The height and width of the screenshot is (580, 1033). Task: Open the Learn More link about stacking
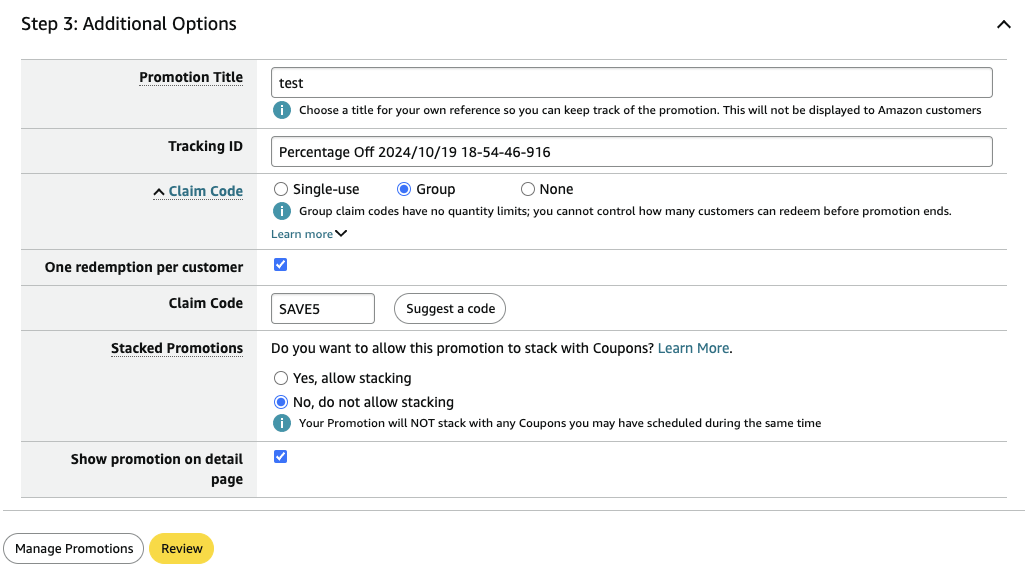click(693, 348)
